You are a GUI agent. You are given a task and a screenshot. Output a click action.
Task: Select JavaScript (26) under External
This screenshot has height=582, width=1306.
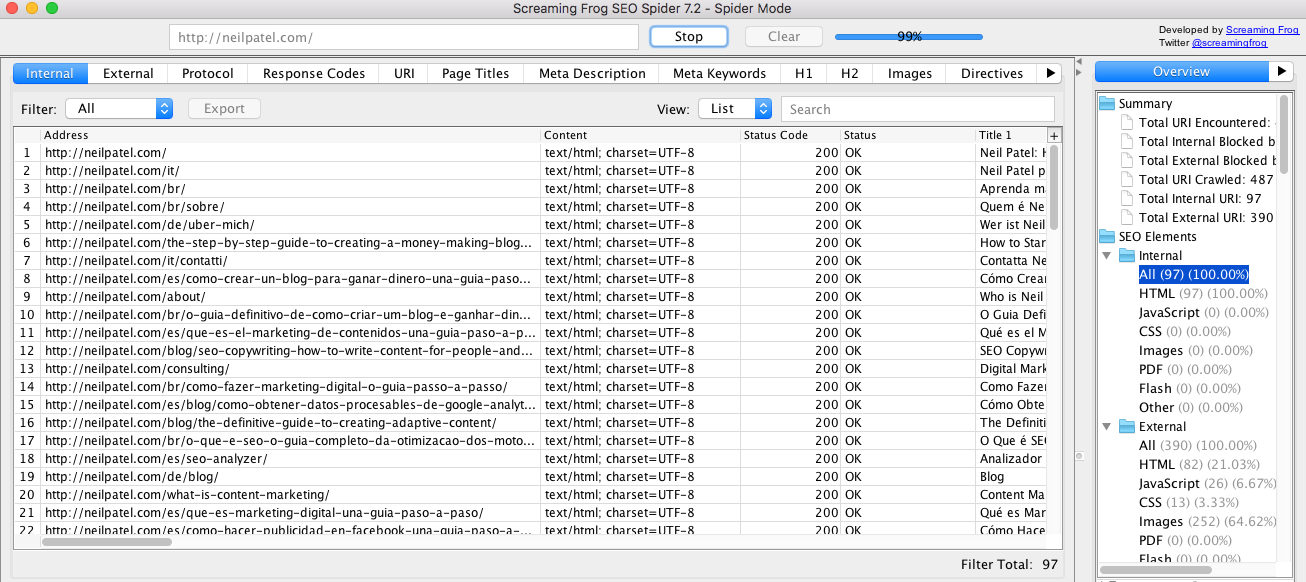(1208, 484)
